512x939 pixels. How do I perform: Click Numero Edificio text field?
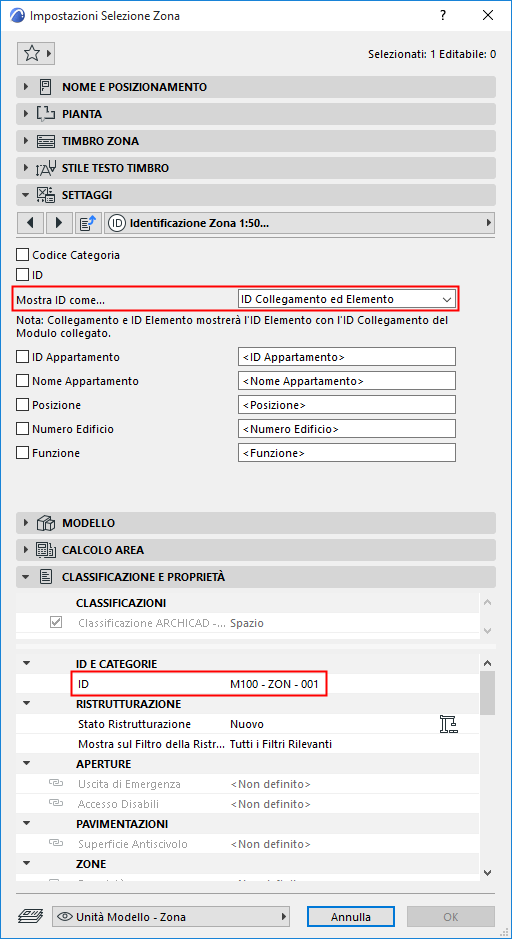pos(347,429)
